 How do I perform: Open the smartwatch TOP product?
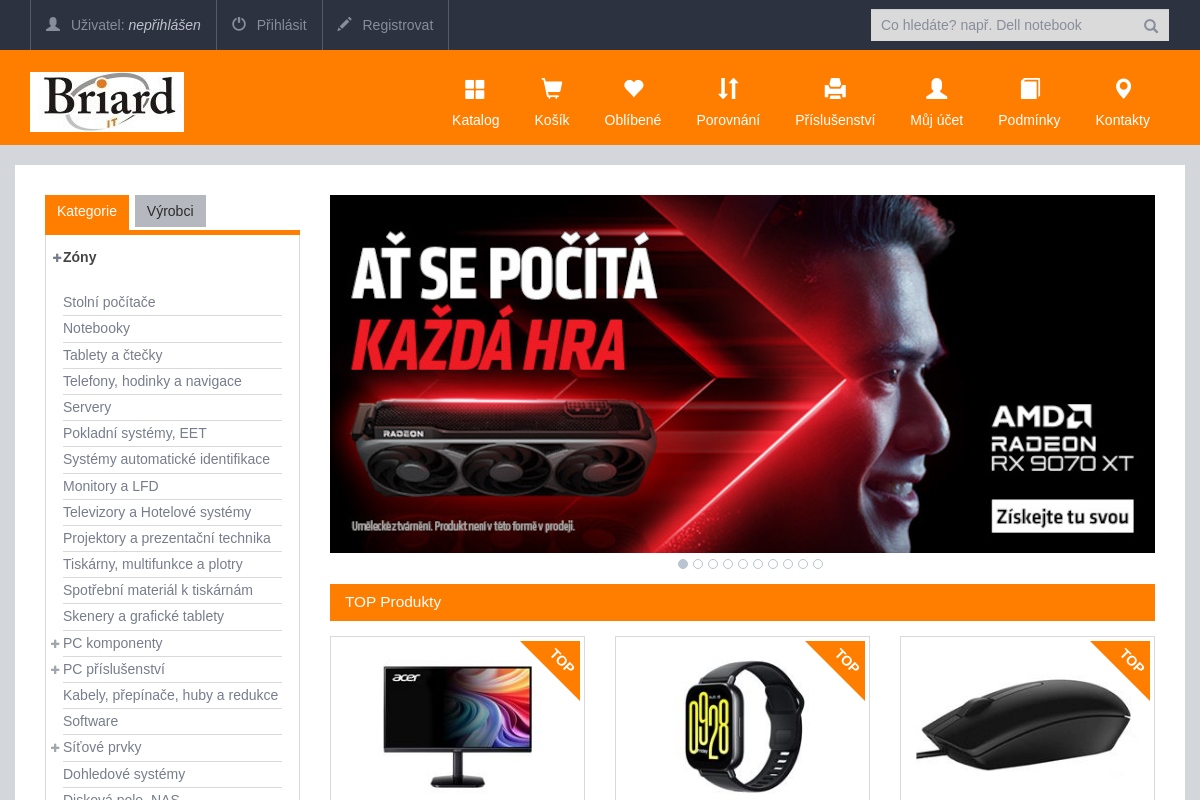(742, 725)
